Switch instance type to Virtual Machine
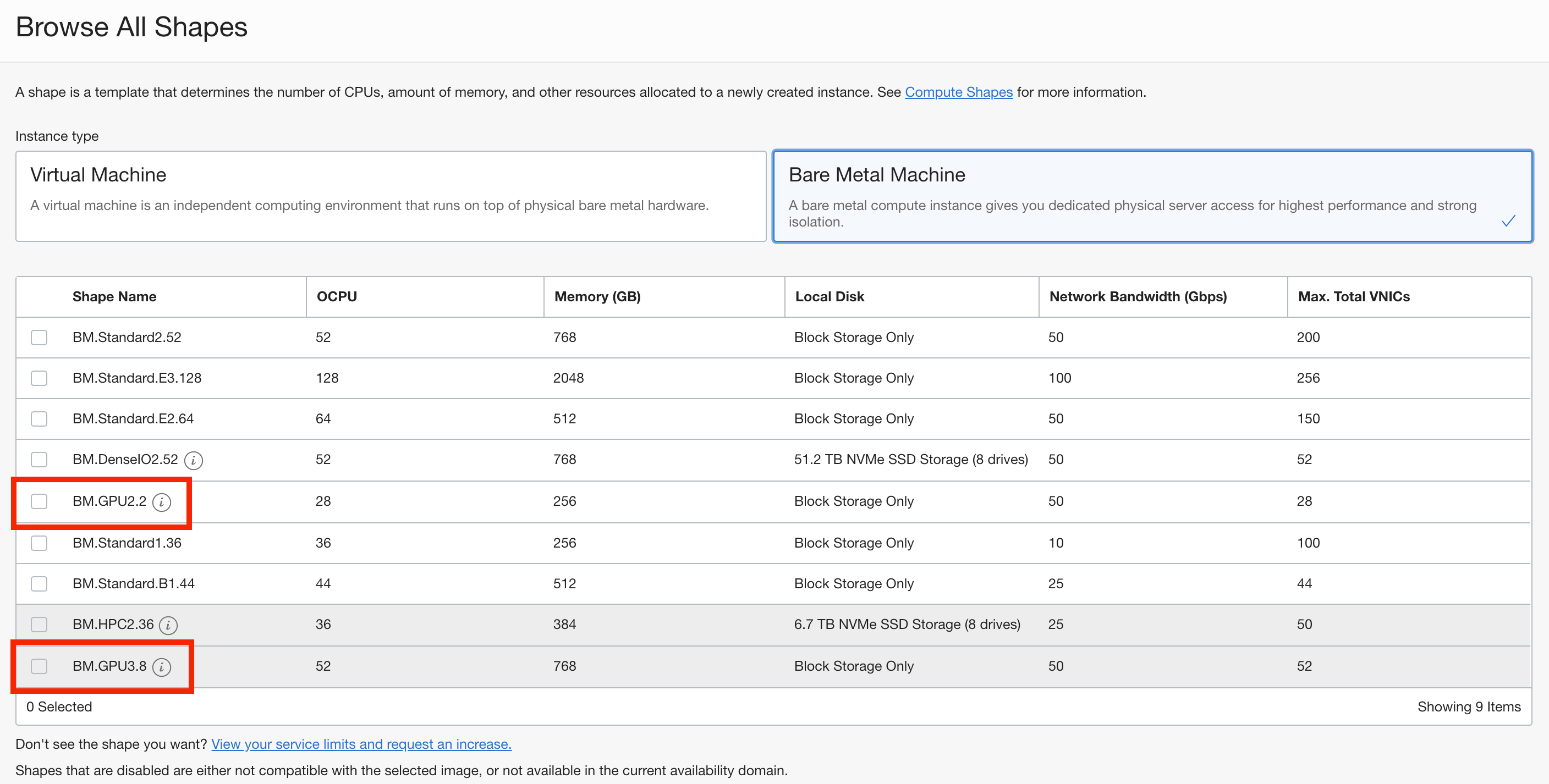This screenshot has height=784, width=1549. coord(391,197)
